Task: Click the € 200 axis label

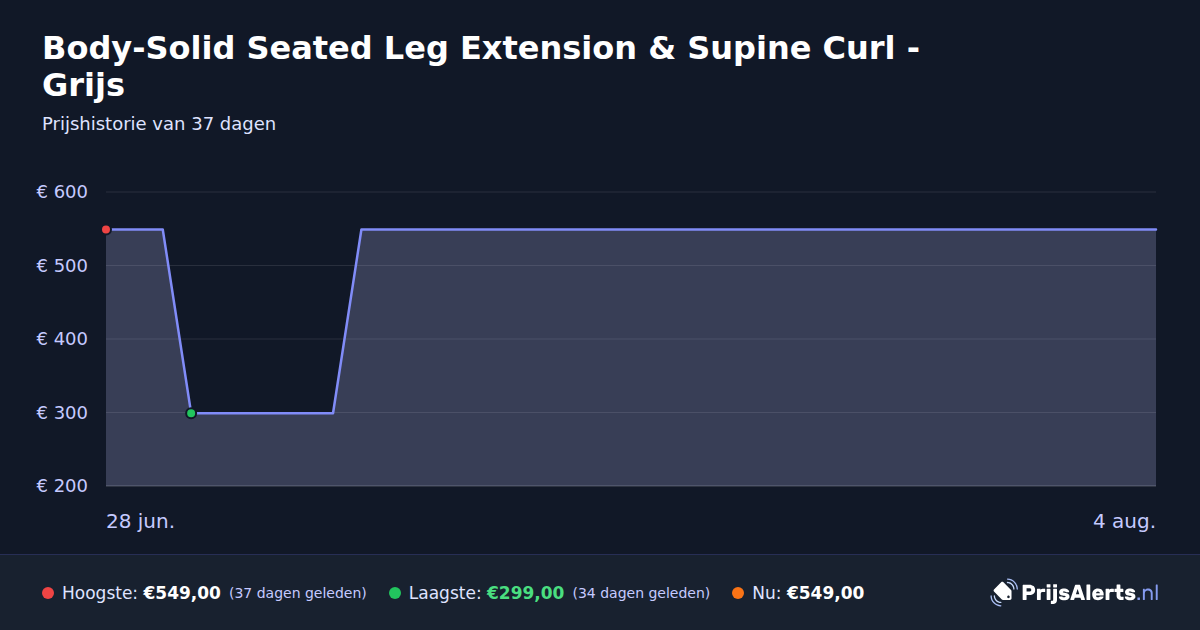Action: [62, 486]
